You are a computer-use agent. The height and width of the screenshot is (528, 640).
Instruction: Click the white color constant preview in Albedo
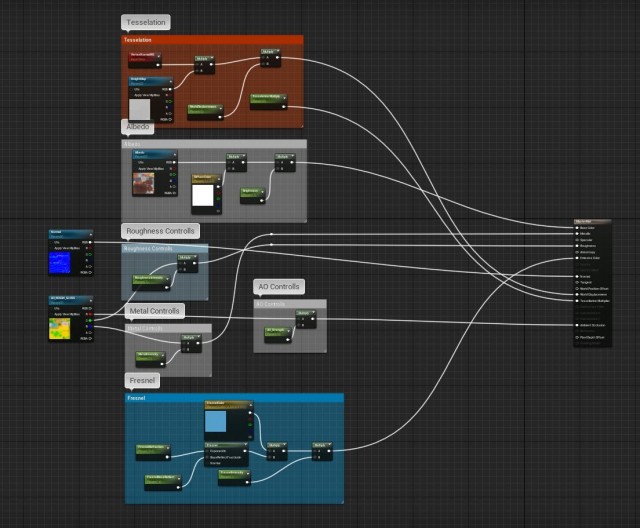(x=204, y=194)
